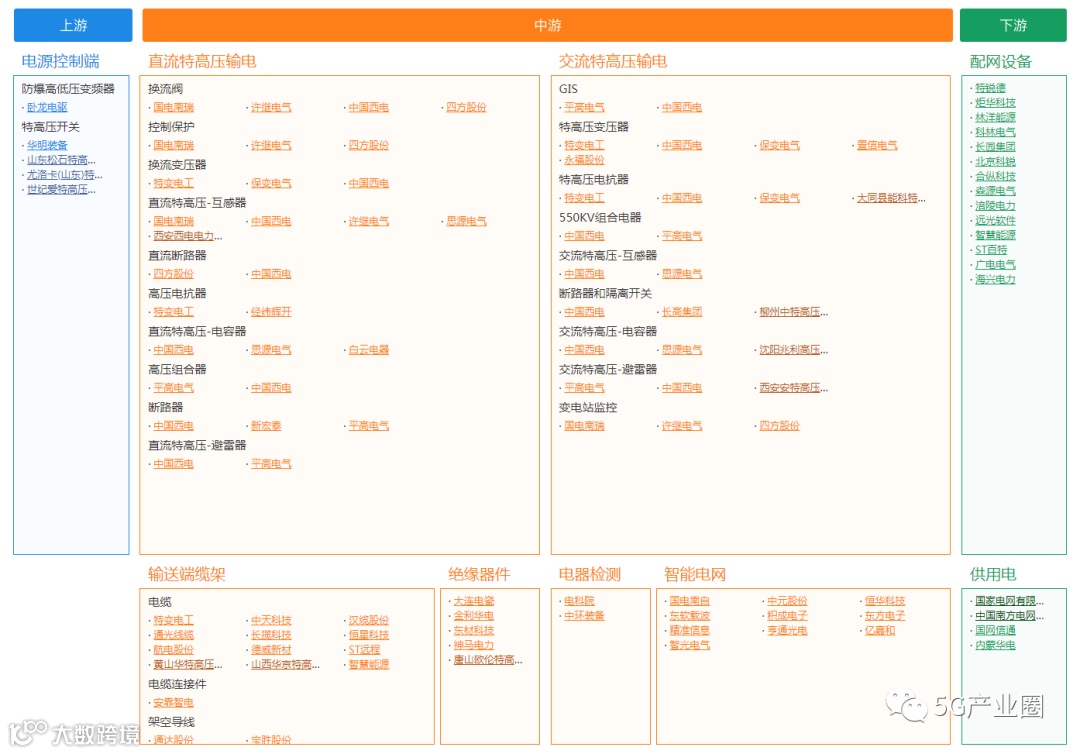Open the 经纬辉开 link under 高压电抗器

coord(271,312)
